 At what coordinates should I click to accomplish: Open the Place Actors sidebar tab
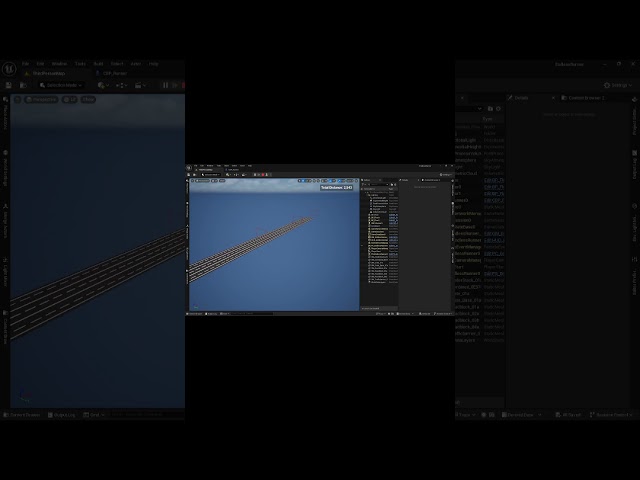[x=5, y=113]
